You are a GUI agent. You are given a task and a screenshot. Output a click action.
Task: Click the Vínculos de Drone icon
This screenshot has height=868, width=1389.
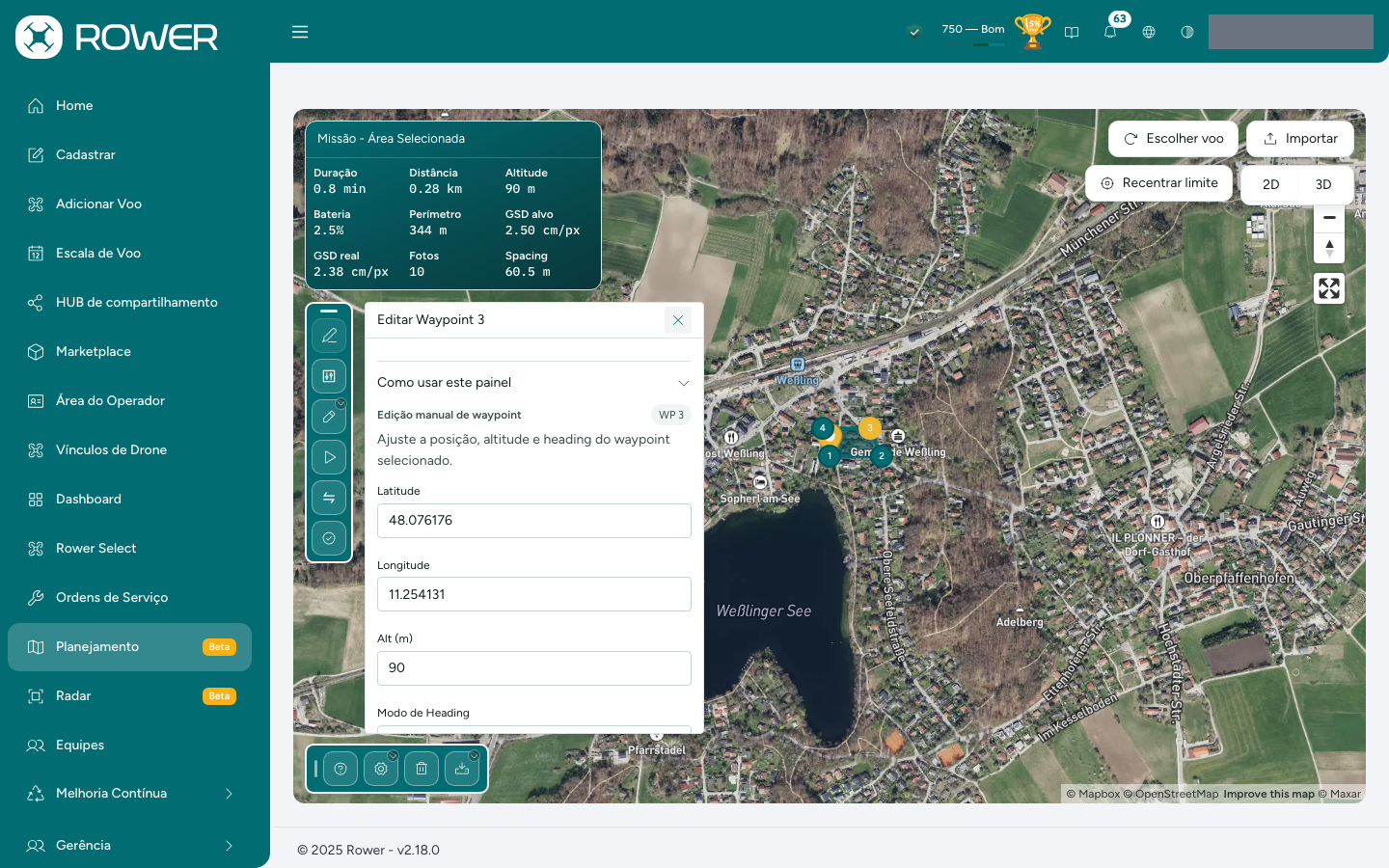pos(36,450)
